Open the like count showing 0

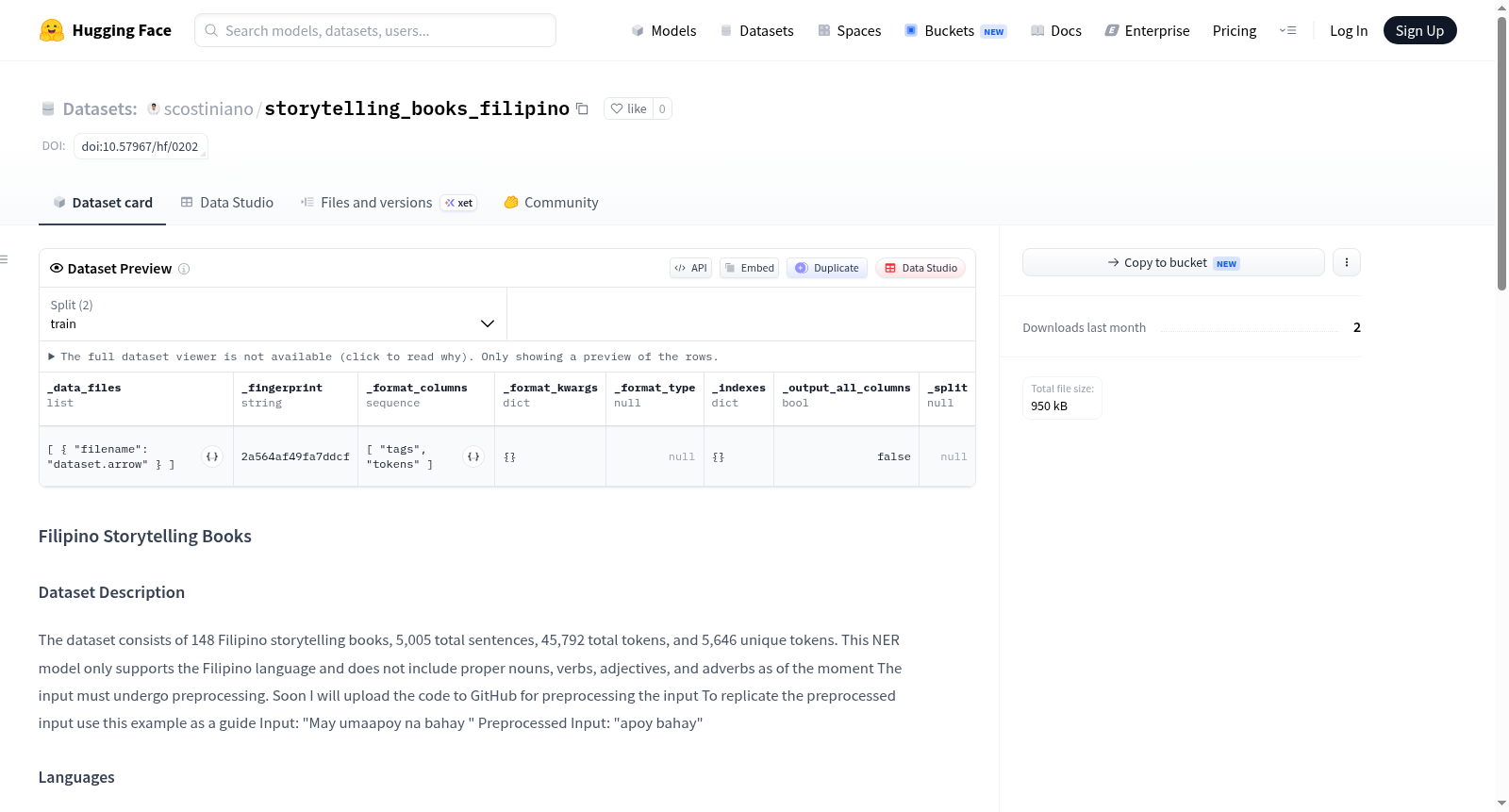click(x=662, y=108)
